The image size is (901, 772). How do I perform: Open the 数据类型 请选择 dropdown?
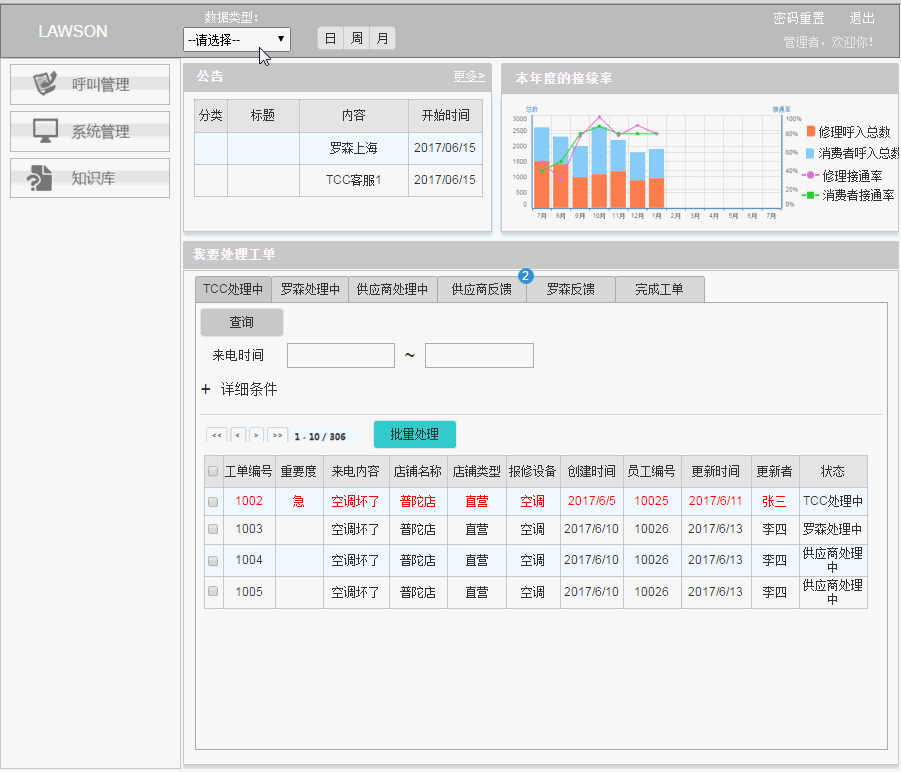[237, 40]
